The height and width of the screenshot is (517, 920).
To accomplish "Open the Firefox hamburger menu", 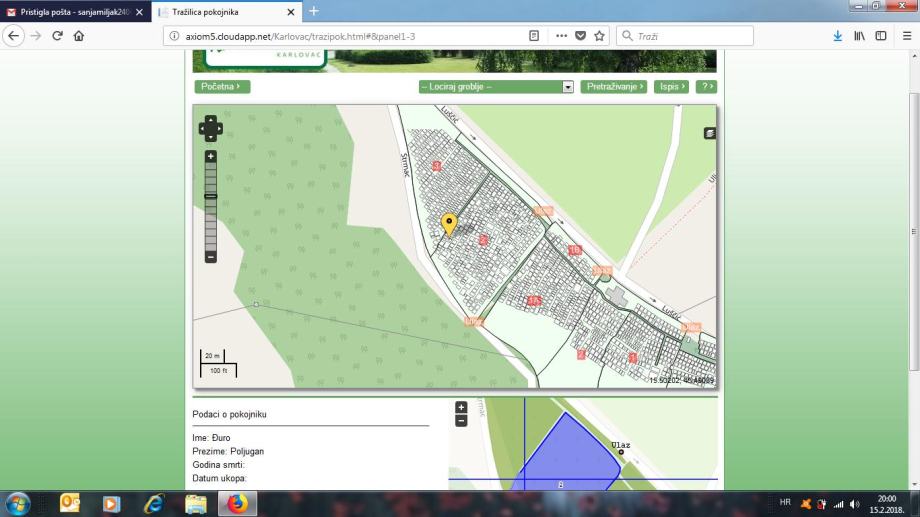I will [x=907, y=36].
